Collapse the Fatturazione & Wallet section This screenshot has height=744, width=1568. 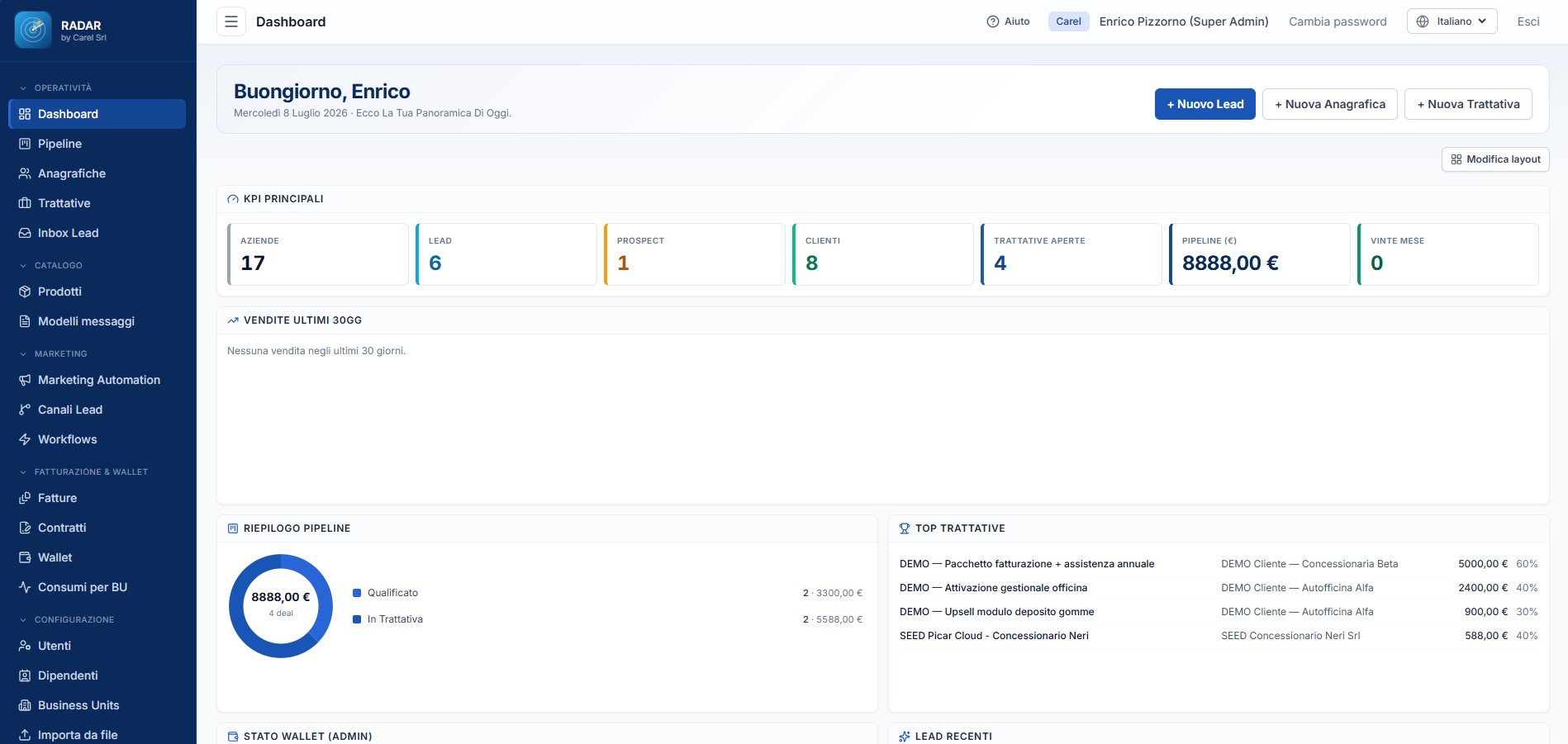click(x=83, y=472)
